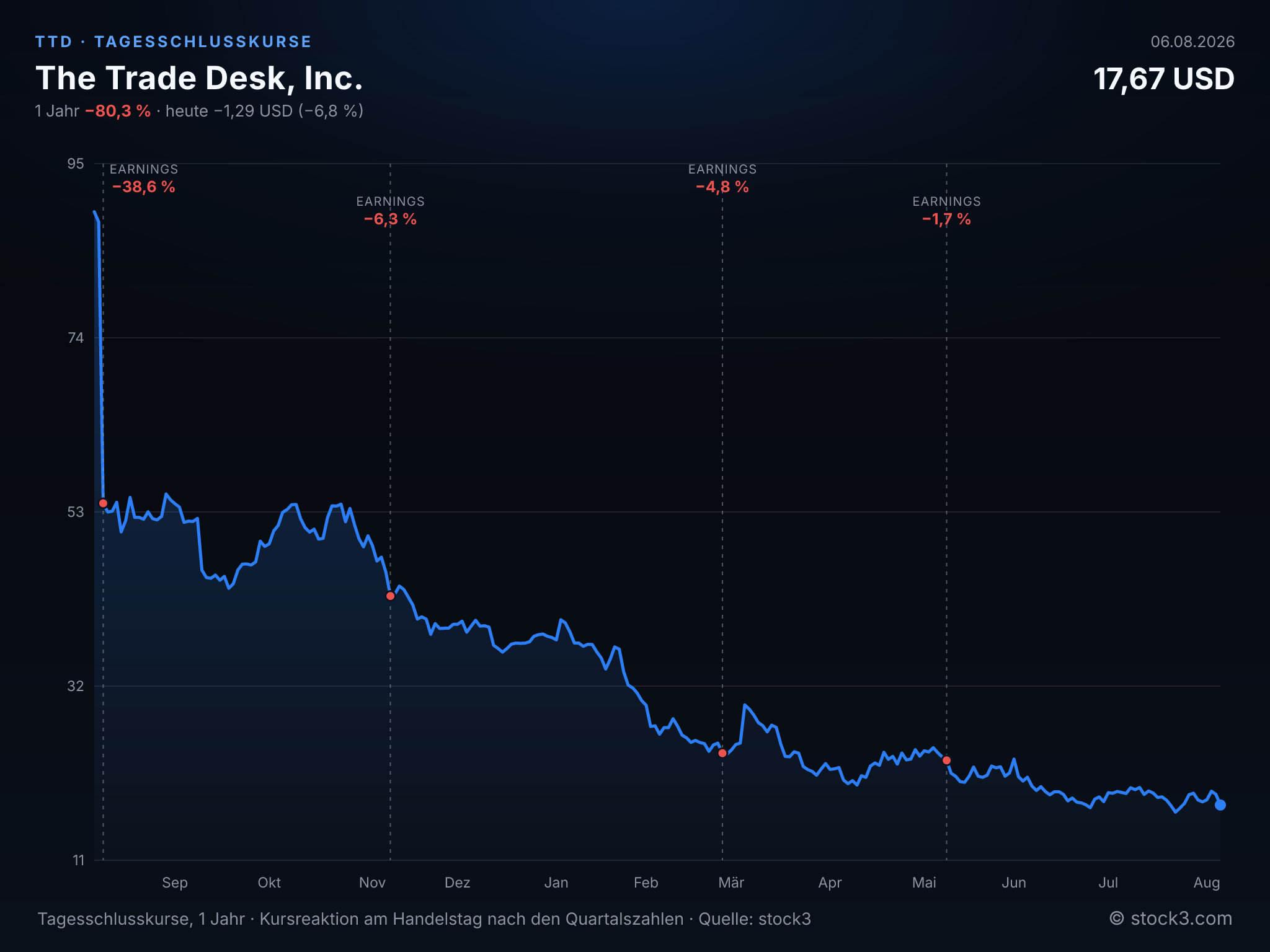Click the Sep x-axis label
Image resolution: width=1270 pixels, height=952 pixels.
click(x=175, y=883)
